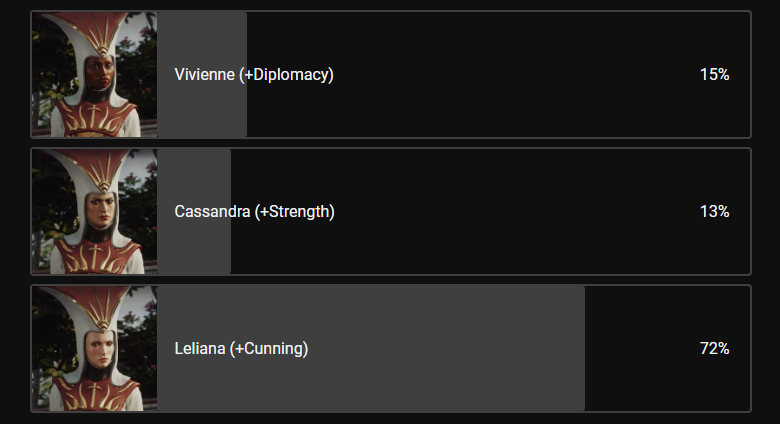Viewport: 780px width, 424px height.
Task: Click the empty dark part of Vivienne's bar
Action: pyautogui.click(x=500, y=74)
